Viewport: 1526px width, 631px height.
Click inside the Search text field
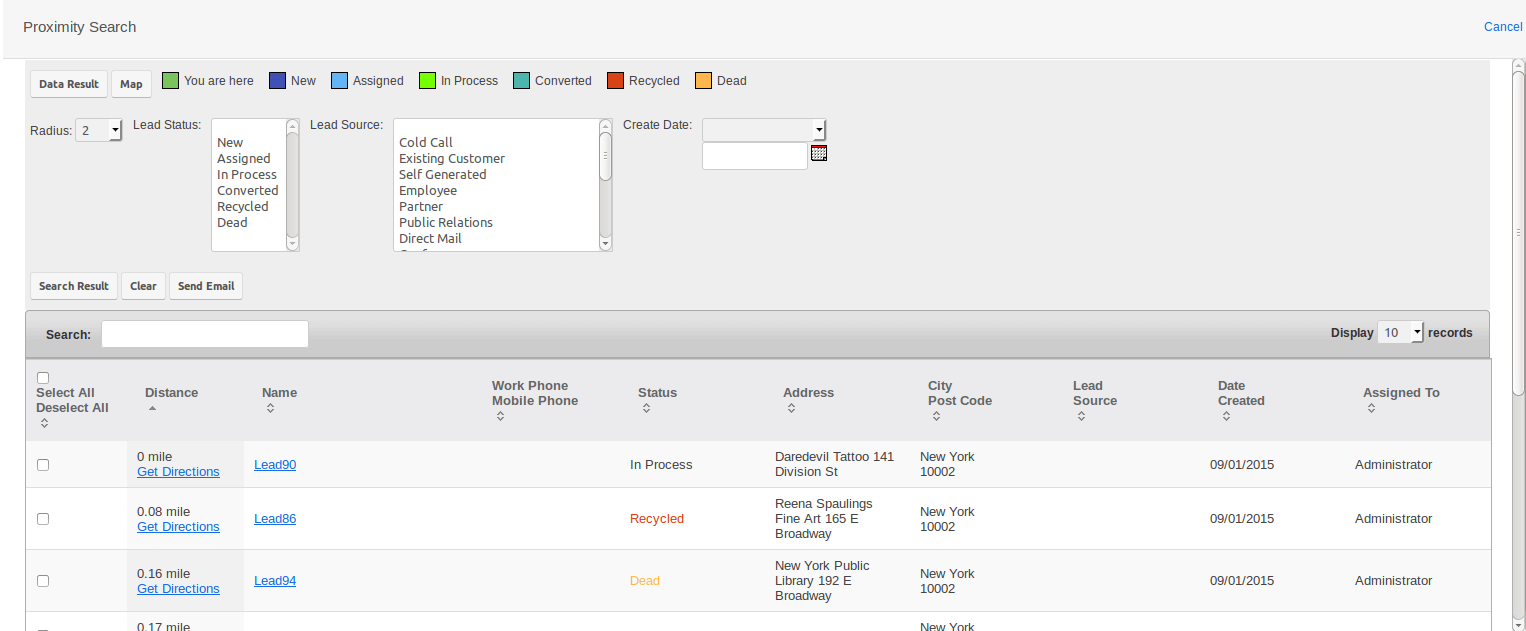(x=204, y=333)
